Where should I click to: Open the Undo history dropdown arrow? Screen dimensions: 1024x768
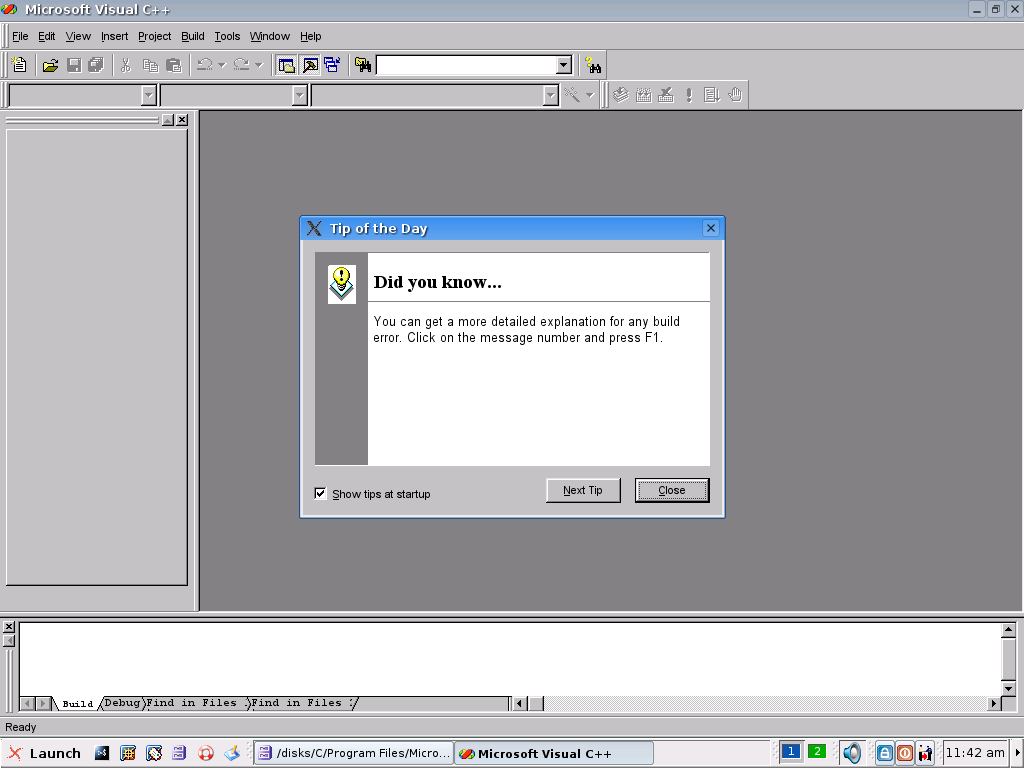222,65
